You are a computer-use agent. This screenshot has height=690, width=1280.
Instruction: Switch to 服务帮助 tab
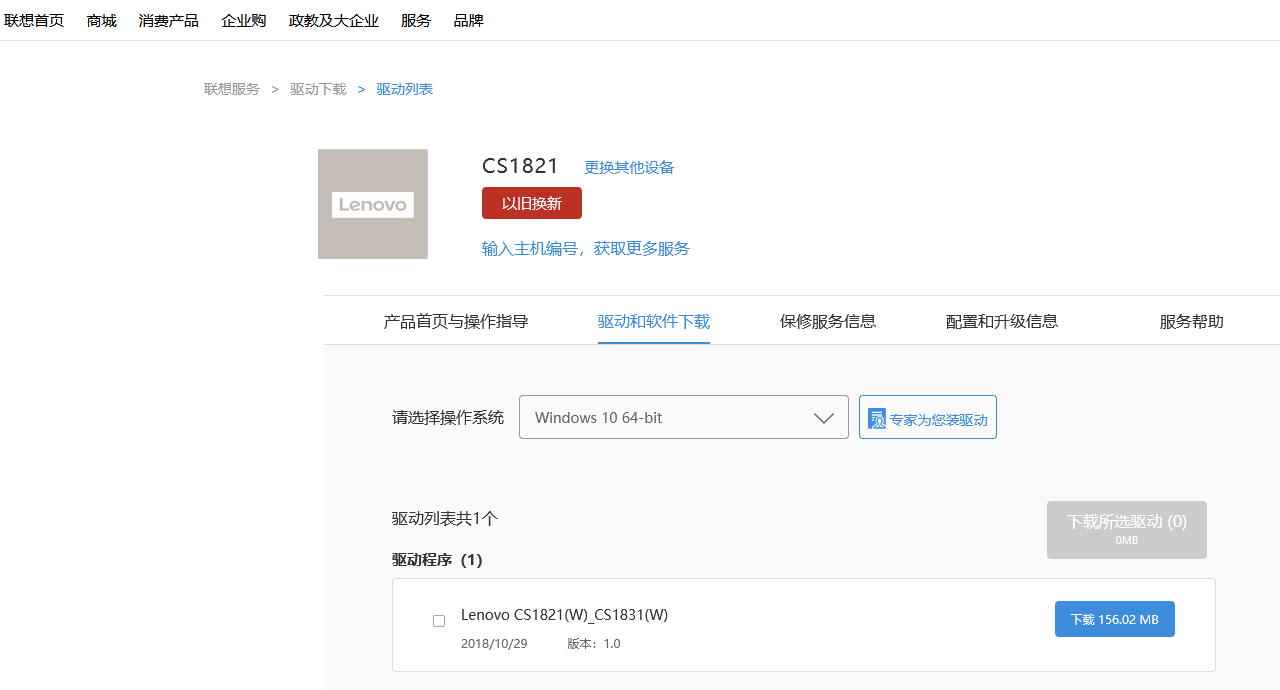click(x=1192, y=321)
